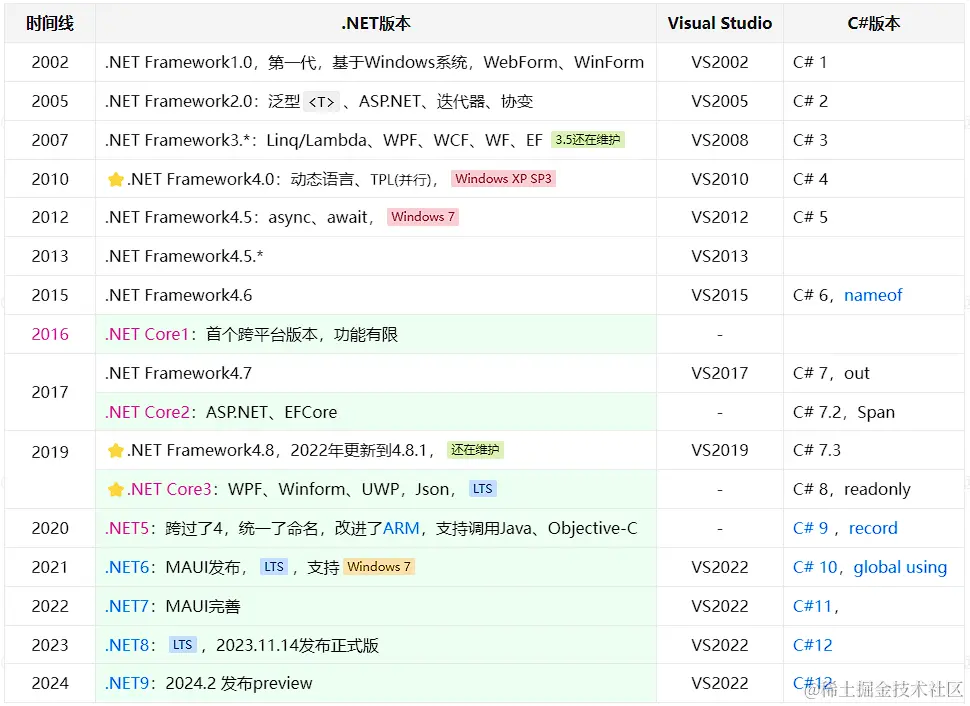Click the VS2012 cell

720,218
